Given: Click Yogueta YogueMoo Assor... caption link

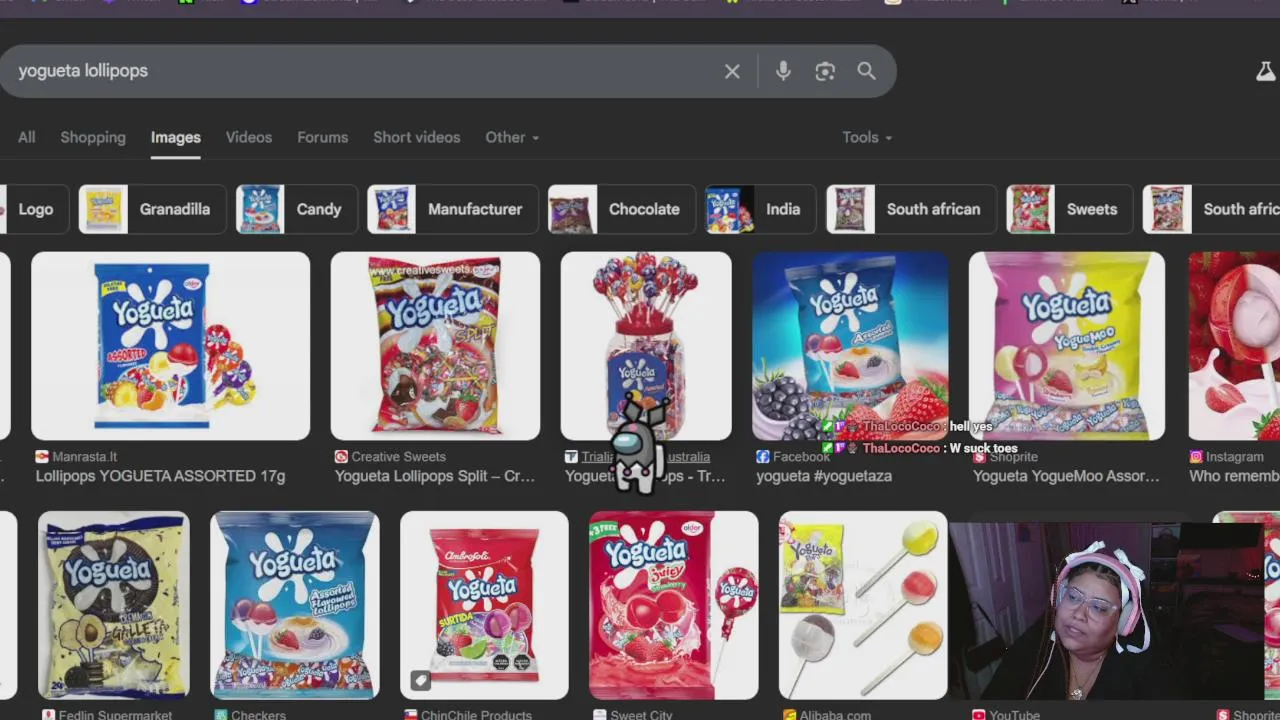Looking at the screenshot, I should coord(1066,476).
